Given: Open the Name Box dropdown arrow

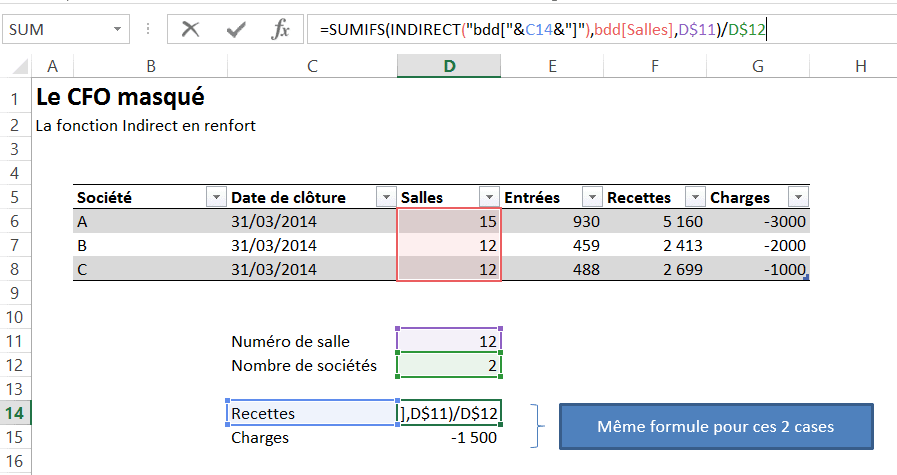Looking at the screenshot, I should click(x=120, y=30).
